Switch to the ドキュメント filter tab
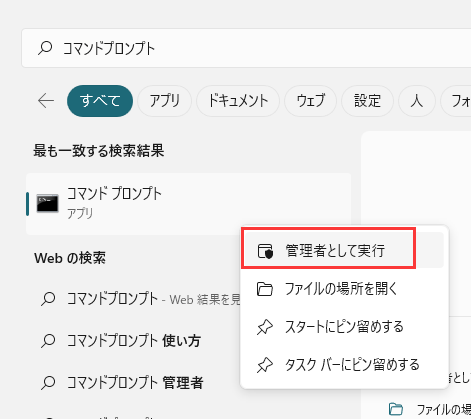471x419 pixels. click(238, 101)
